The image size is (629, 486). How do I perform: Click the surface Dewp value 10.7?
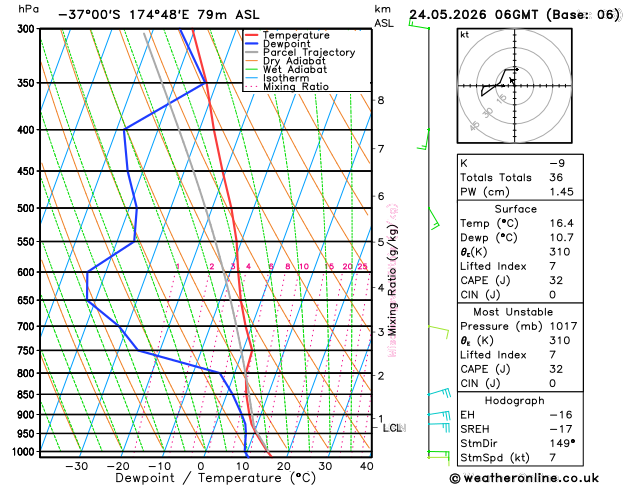[x=562, y=238]
